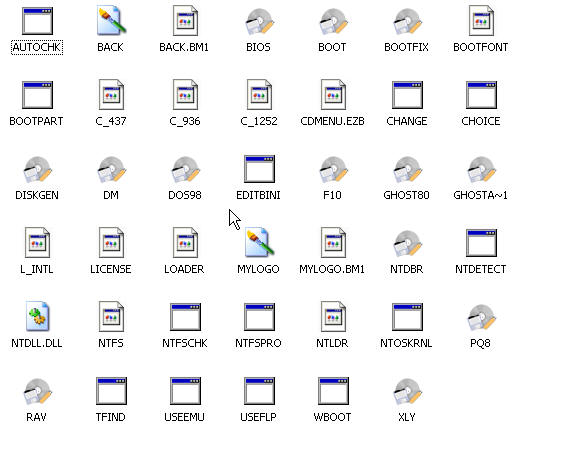Click the C_1252 file icon

pyautogui.click(x=259, y=95)
